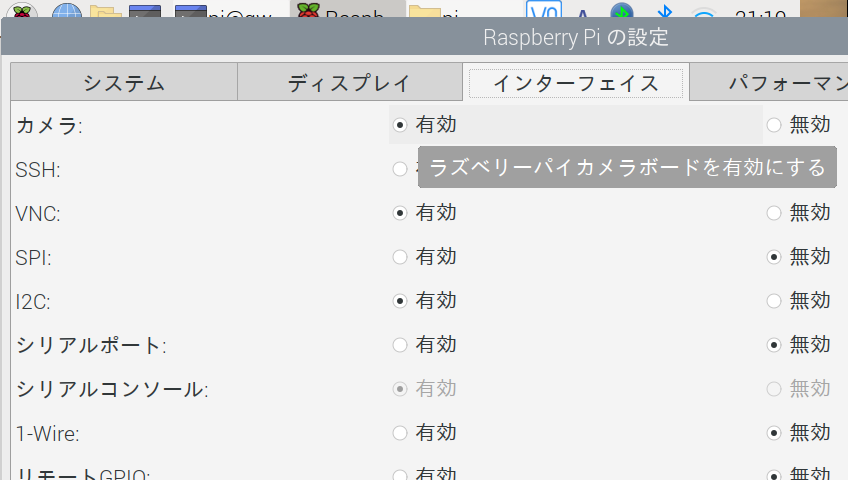Keep SPI off via 無効 radio
Image resolution: width=848 pixels, height=480 pixels.
tap(774, 257)
